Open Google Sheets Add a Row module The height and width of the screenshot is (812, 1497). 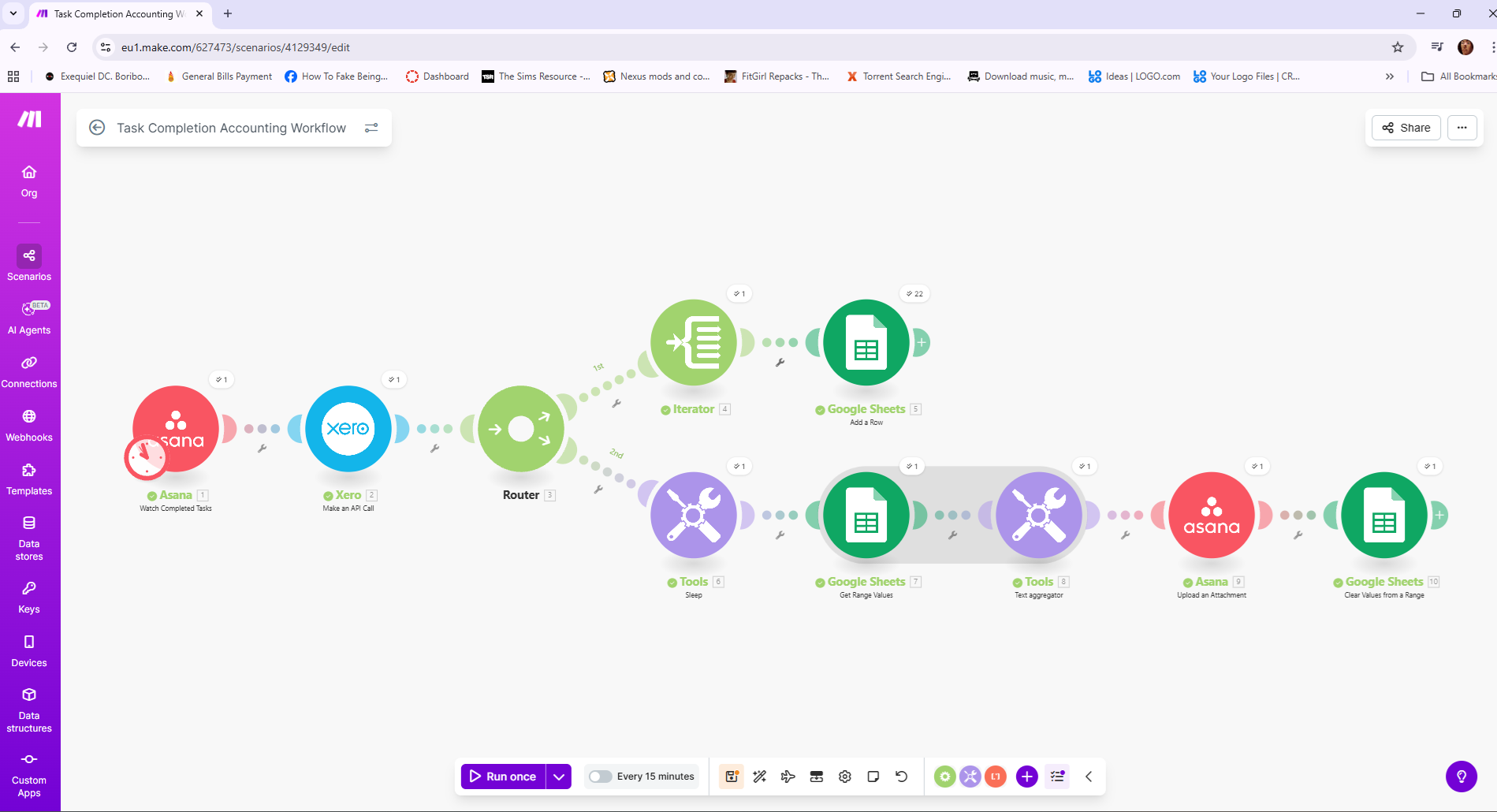[x=866, y=342]
